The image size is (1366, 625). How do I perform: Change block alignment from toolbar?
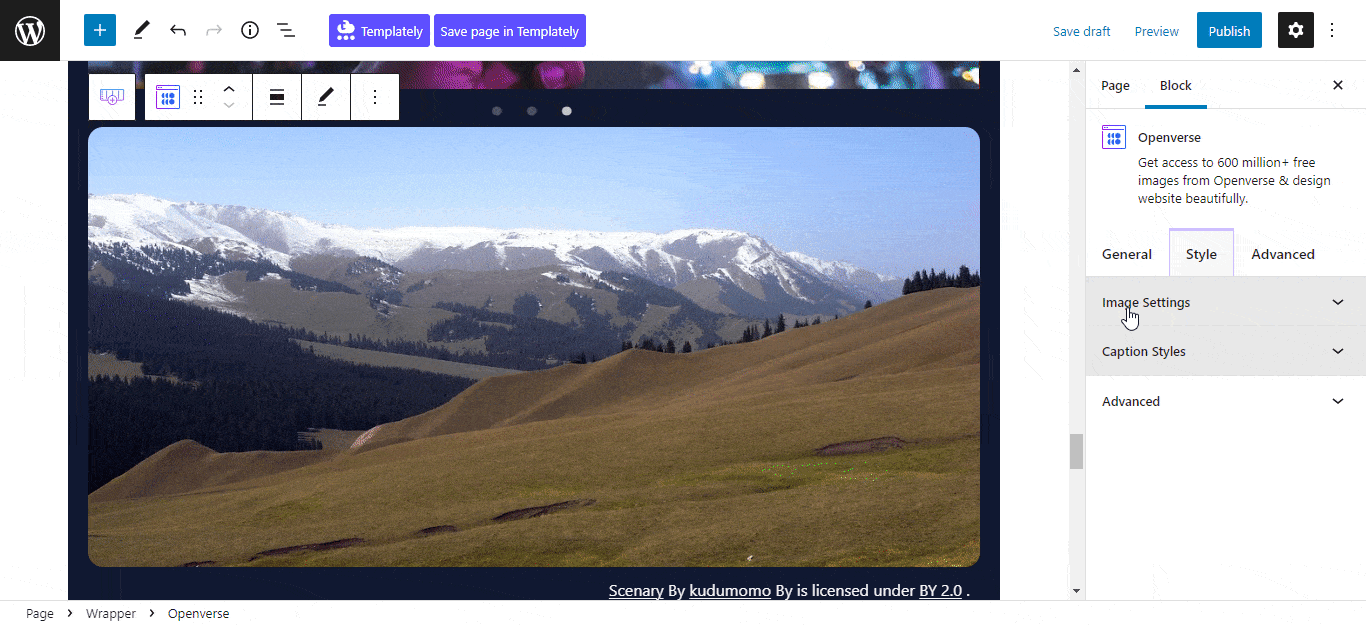point(277,97)
